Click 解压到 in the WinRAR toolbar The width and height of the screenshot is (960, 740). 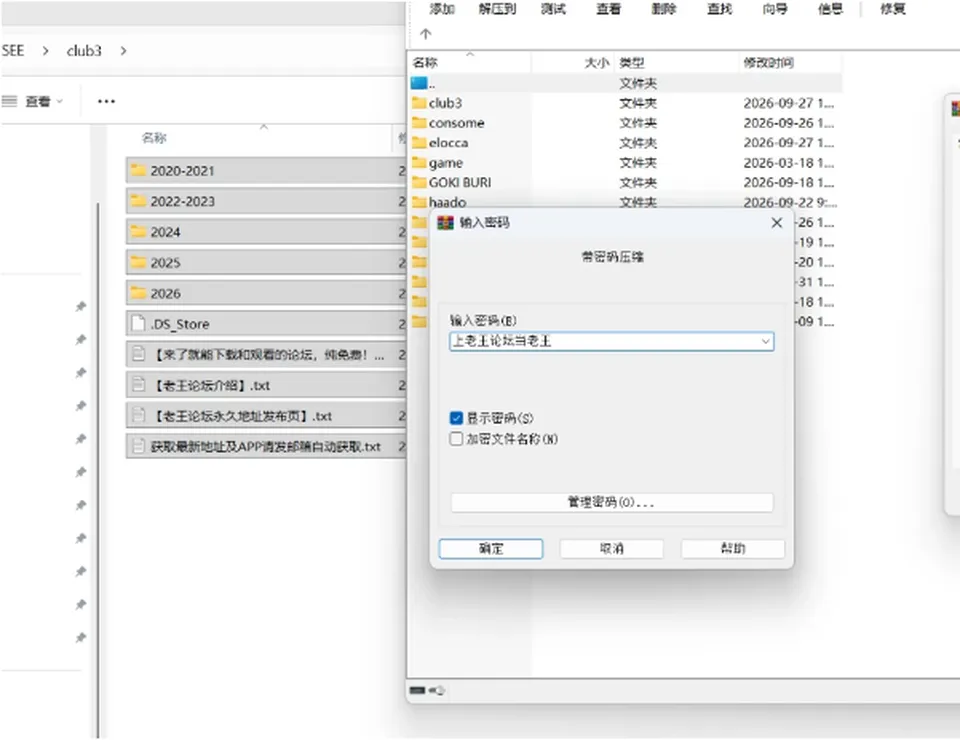point(497,9)
